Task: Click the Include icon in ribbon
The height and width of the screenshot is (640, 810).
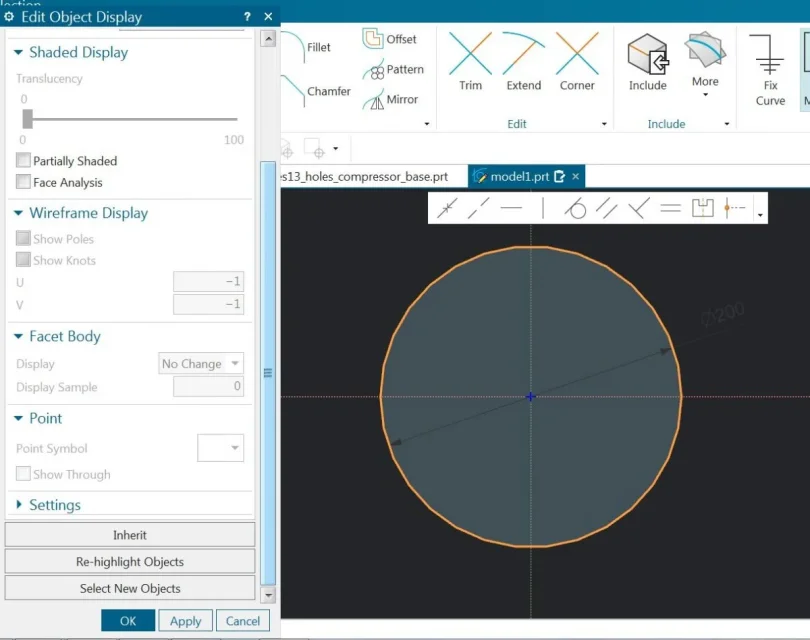Action: 647,62
